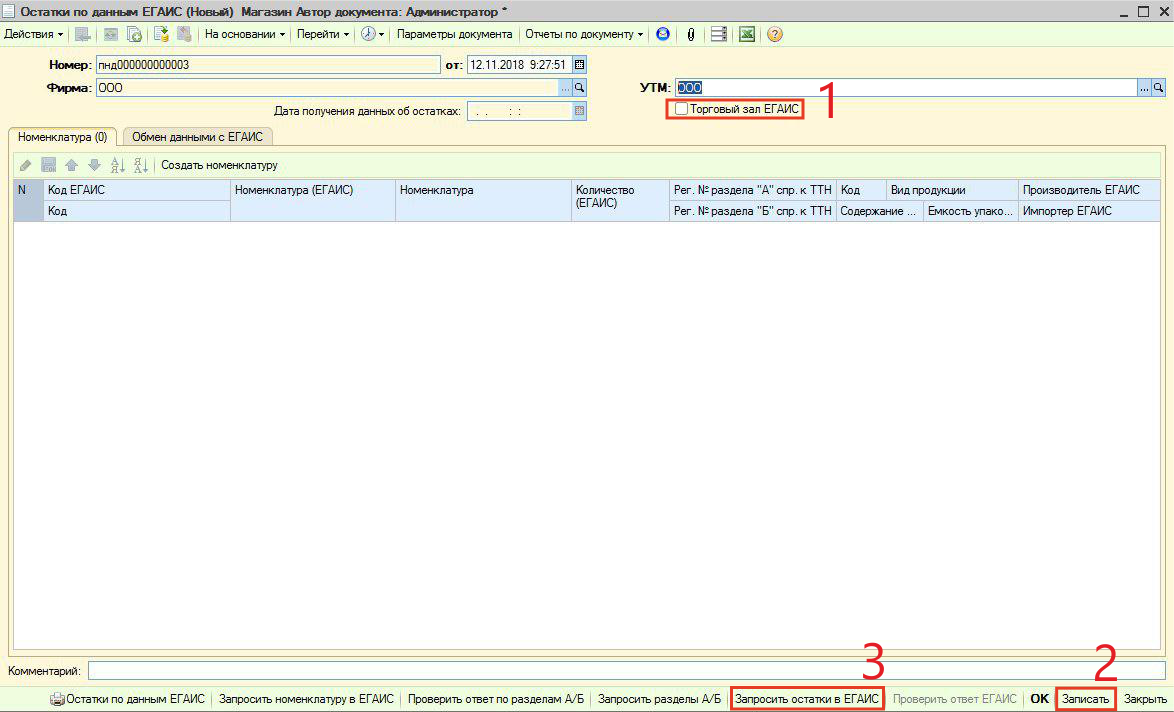Viewport: 1174px width, 712px height.
Task: Open the Действия menu
Action: 34,34
